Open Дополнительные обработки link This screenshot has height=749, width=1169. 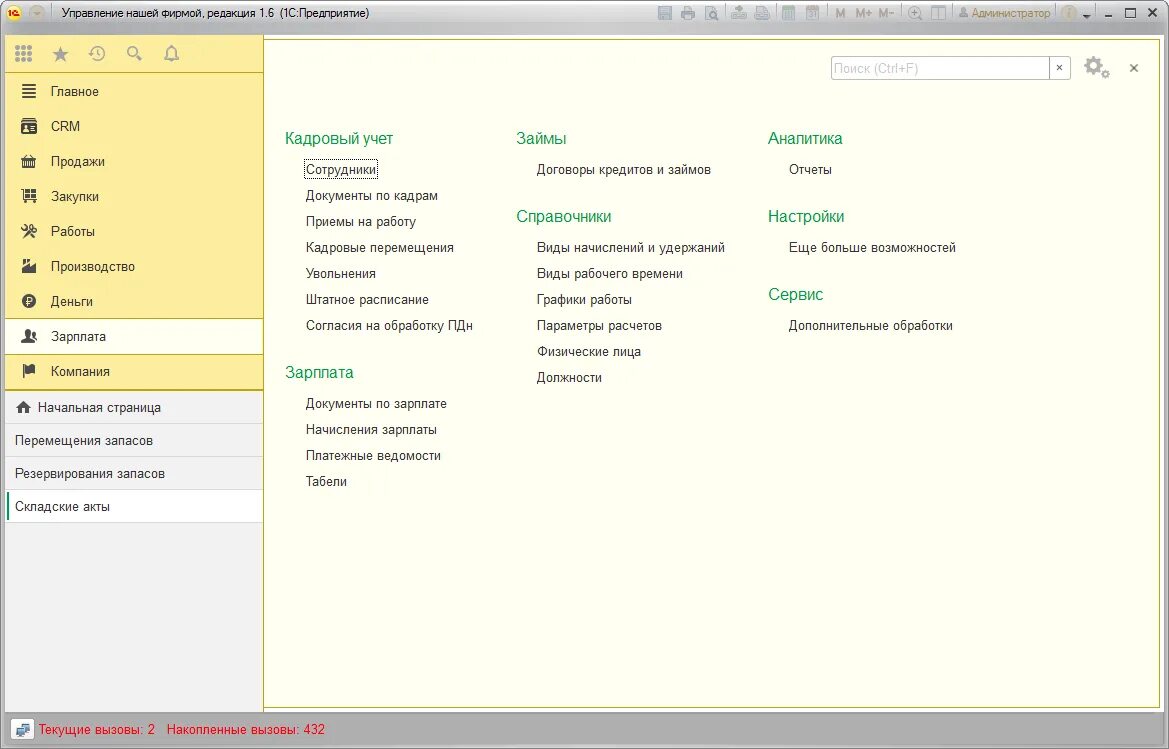pos(871,326)
